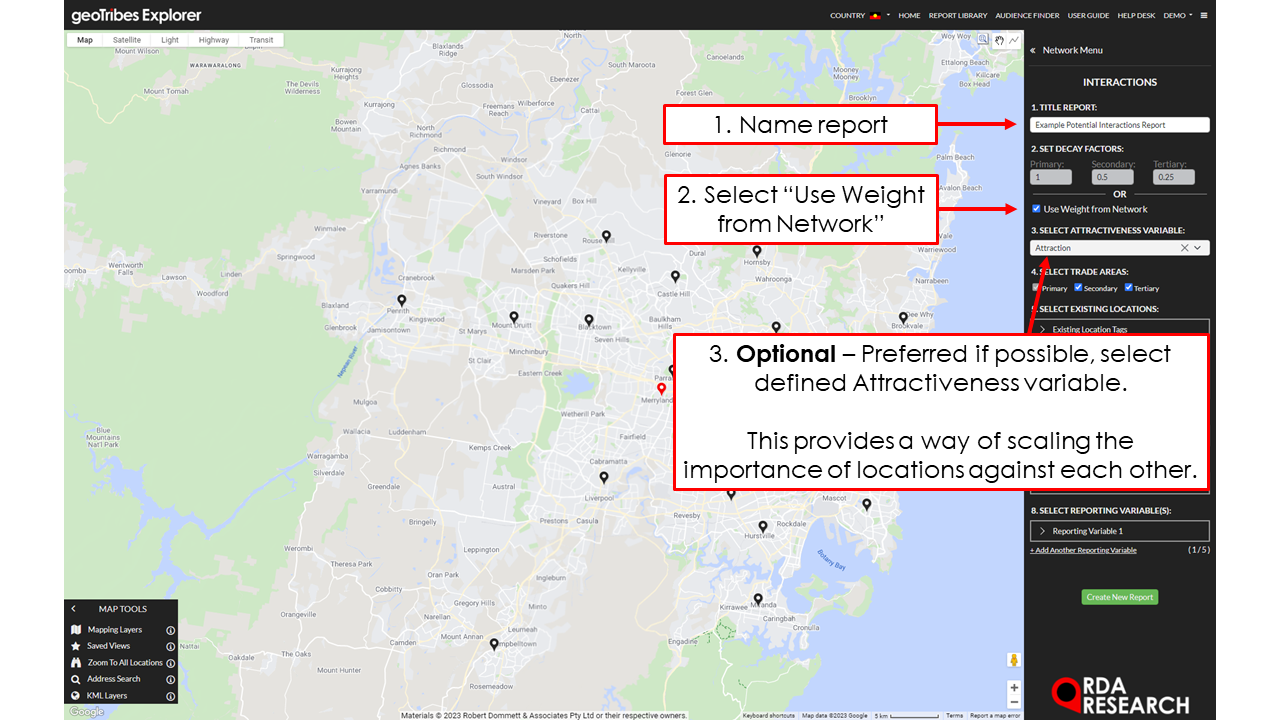Click the Primary decay factor field
1280x720 pixels.
[1051, 177]
